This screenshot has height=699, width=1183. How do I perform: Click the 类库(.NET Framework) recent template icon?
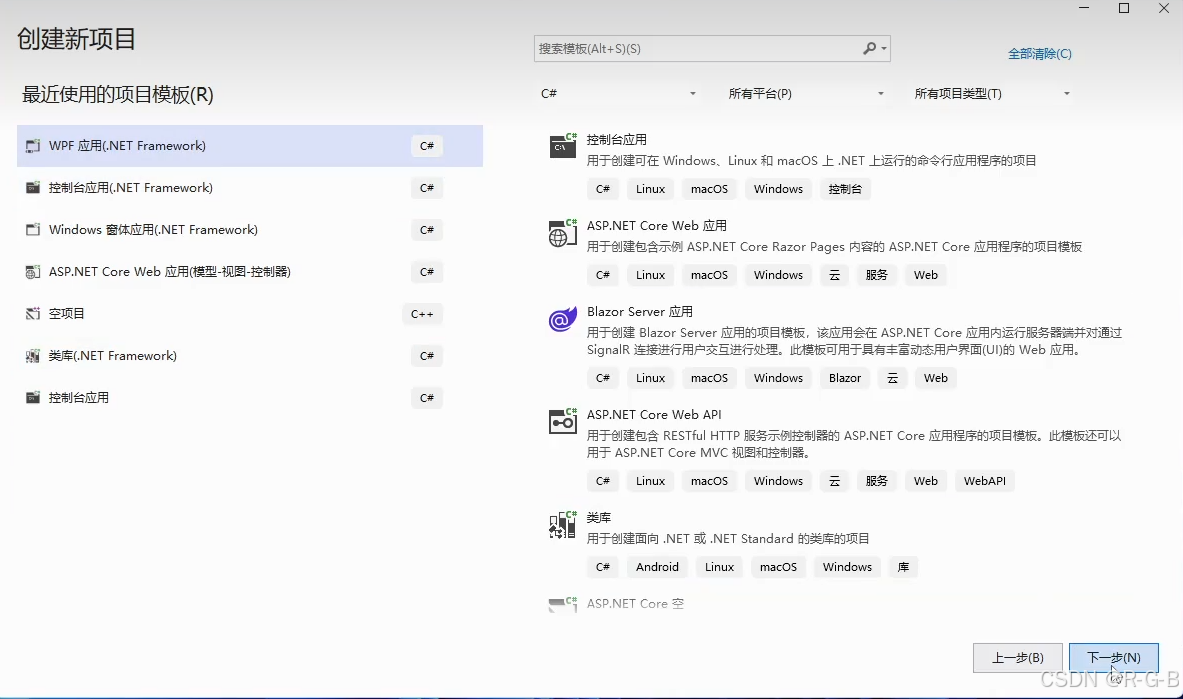pyautogui.click(x=32, y=356)
